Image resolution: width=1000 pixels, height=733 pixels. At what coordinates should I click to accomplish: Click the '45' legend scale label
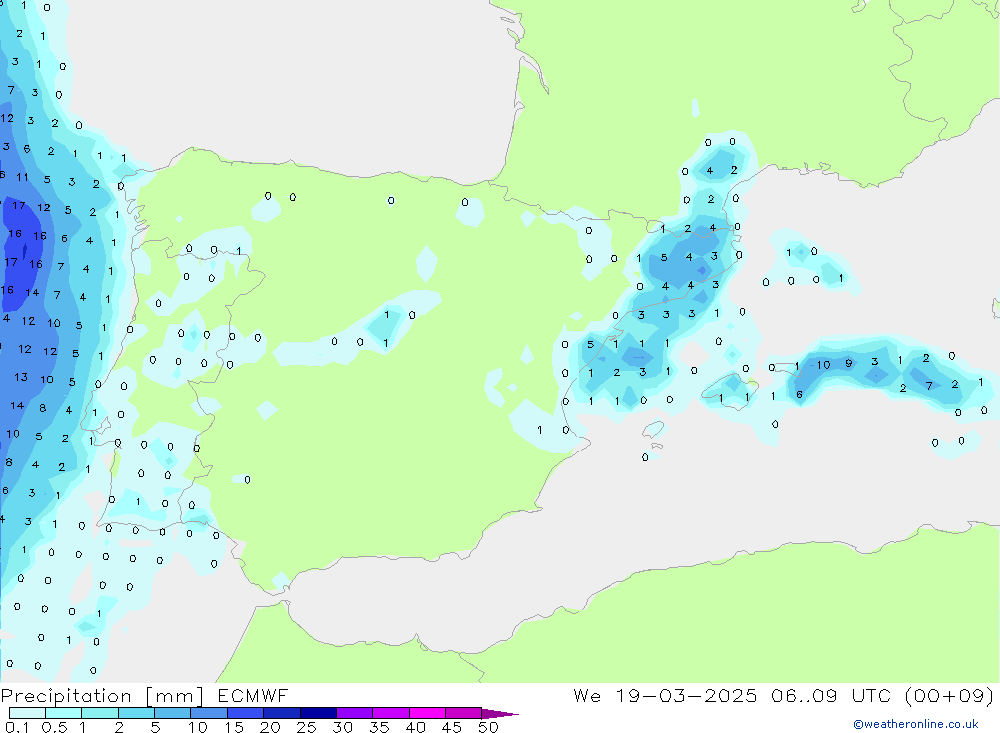[452, 727]
